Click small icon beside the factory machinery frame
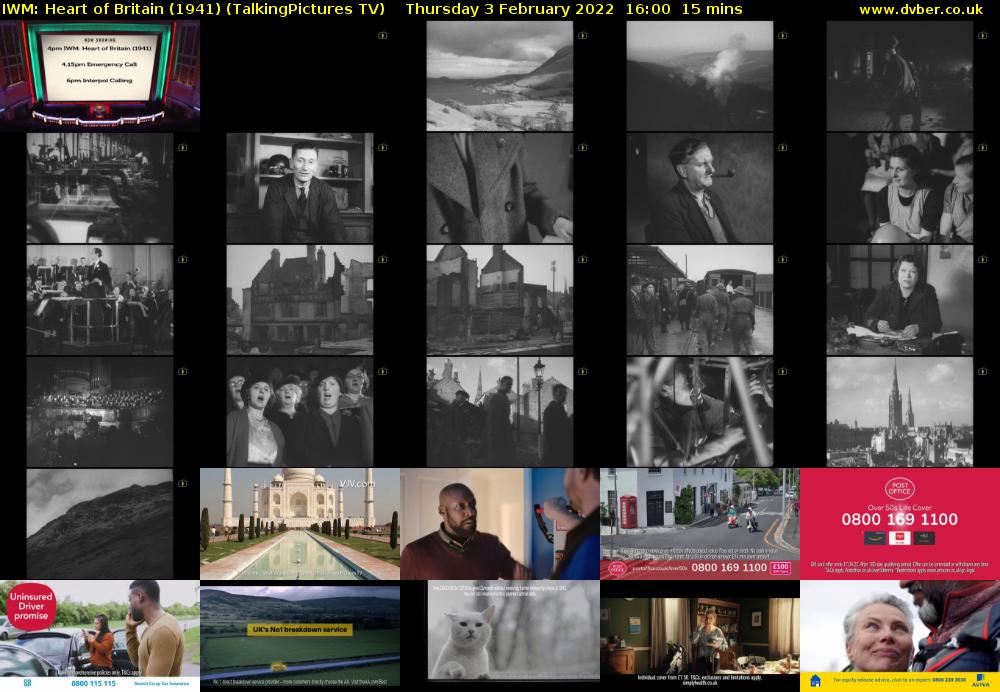 click(182, 147)
